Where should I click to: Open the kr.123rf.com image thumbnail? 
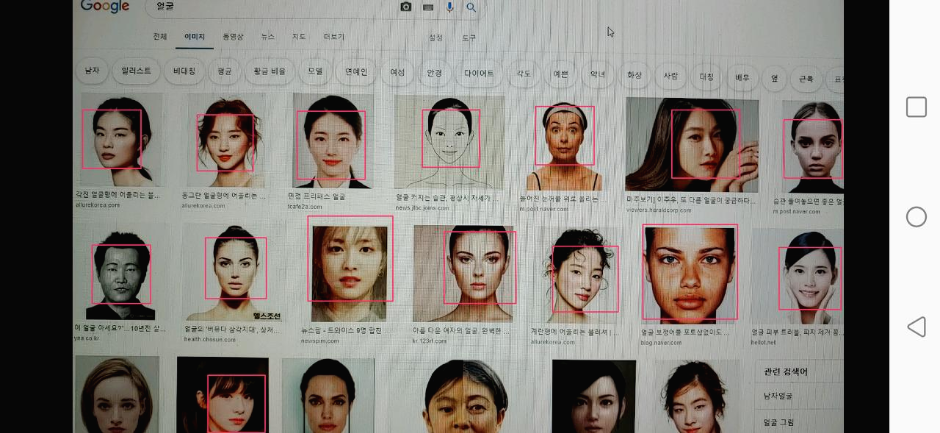tap(465, 275)
